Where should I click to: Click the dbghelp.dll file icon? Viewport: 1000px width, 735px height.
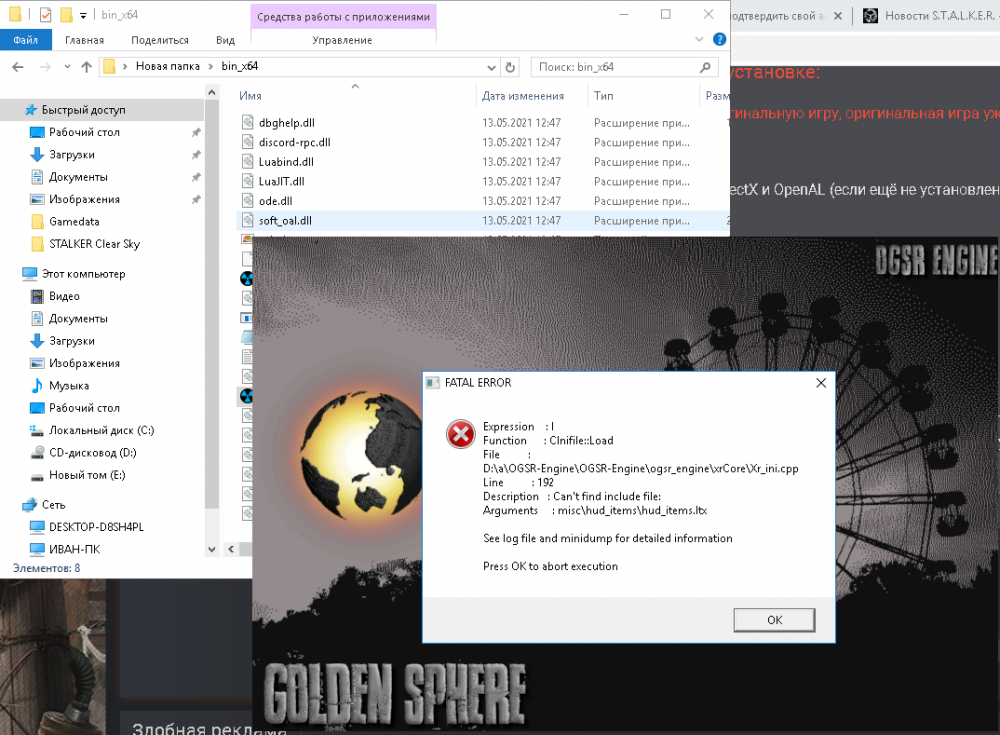pos(247,122)
